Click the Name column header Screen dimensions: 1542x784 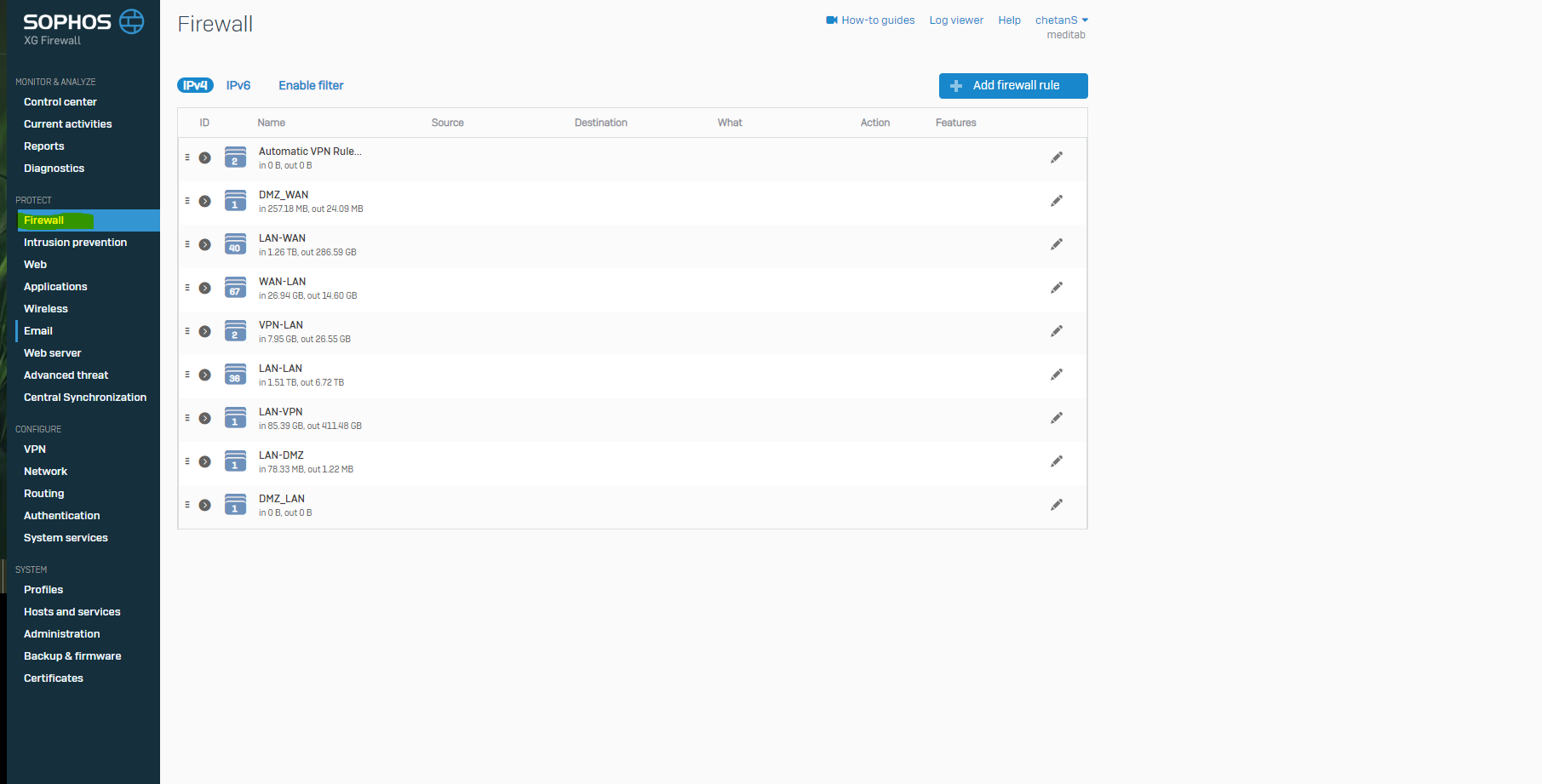tap(272, 123)
